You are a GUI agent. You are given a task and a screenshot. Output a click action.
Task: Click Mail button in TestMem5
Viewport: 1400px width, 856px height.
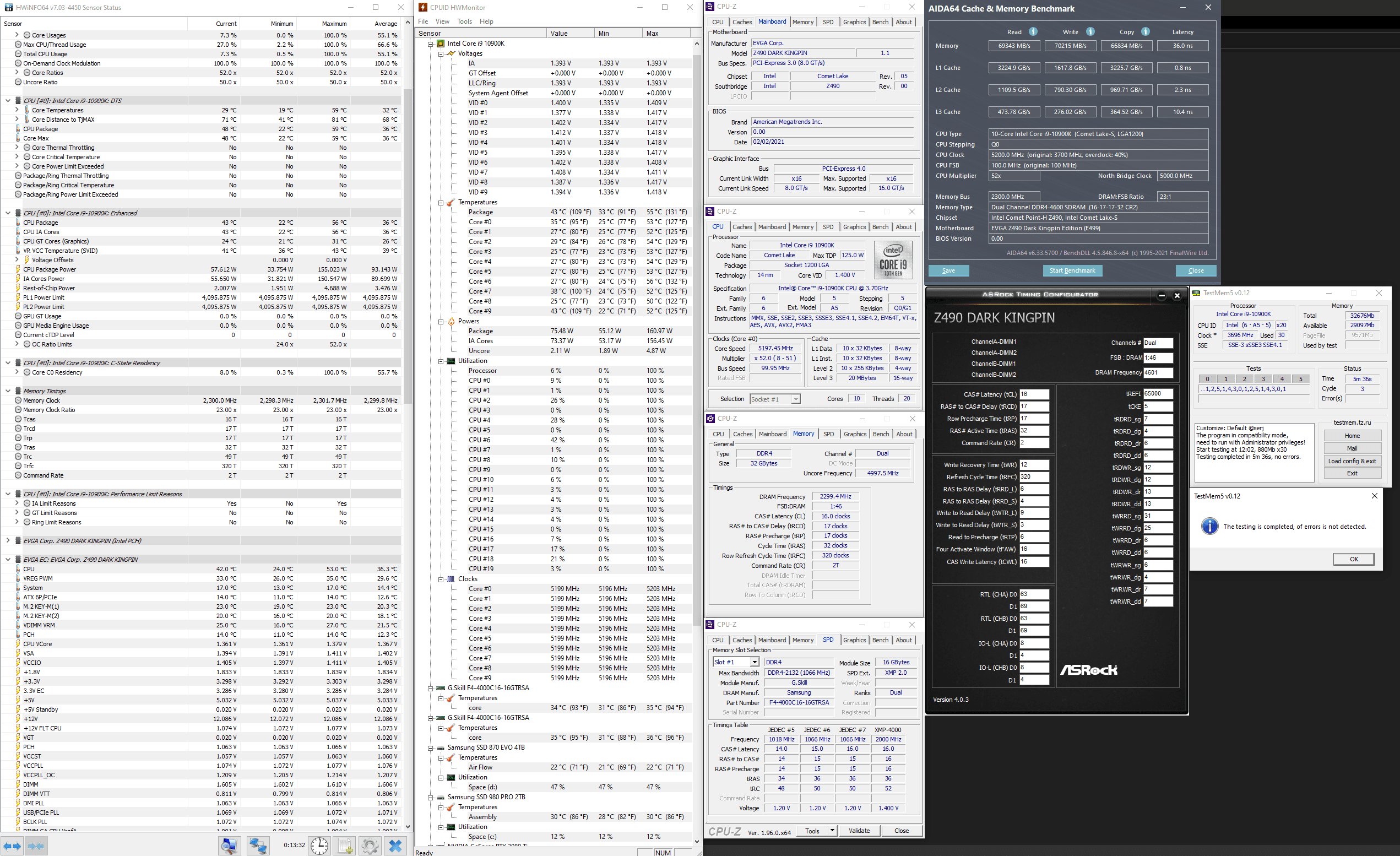[x=1352, y=448]
